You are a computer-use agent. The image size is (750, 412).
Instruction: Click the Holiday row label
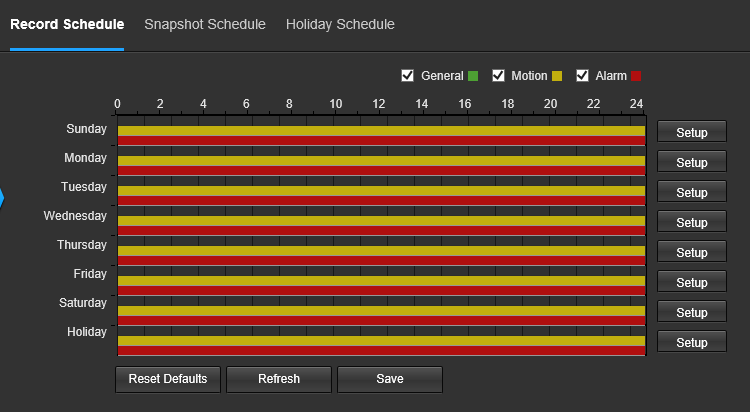coord(87,332)
